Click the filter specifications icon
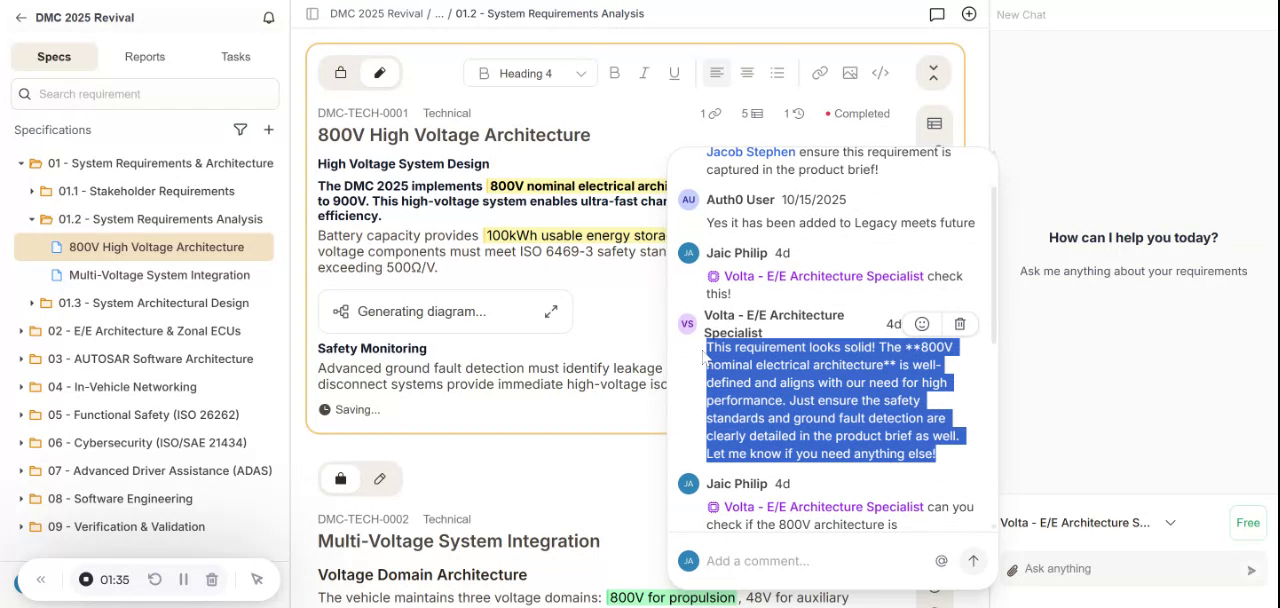The height and width of the screenshot is (608, 1280). [240, 130]
